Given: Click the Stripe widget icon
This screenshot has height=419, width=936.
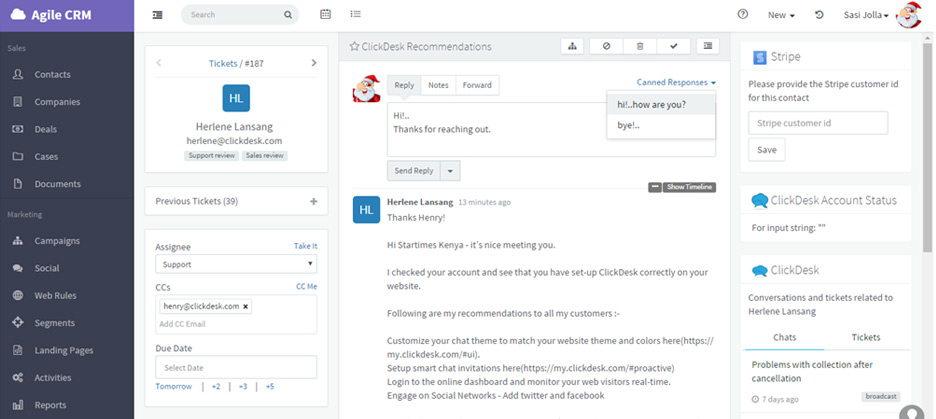Looking at the screenshot, I should point(760,58).
